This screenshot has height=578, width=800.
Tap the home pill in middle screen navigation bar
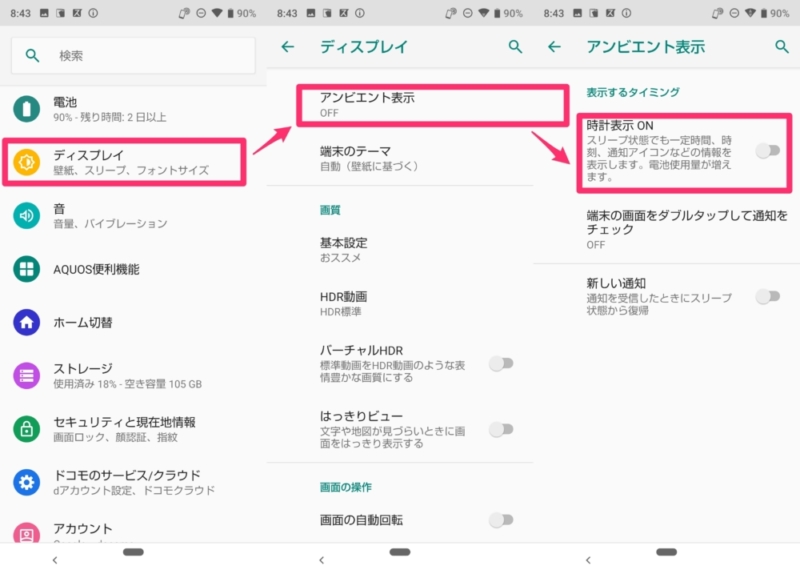click(x=400, y=552)
